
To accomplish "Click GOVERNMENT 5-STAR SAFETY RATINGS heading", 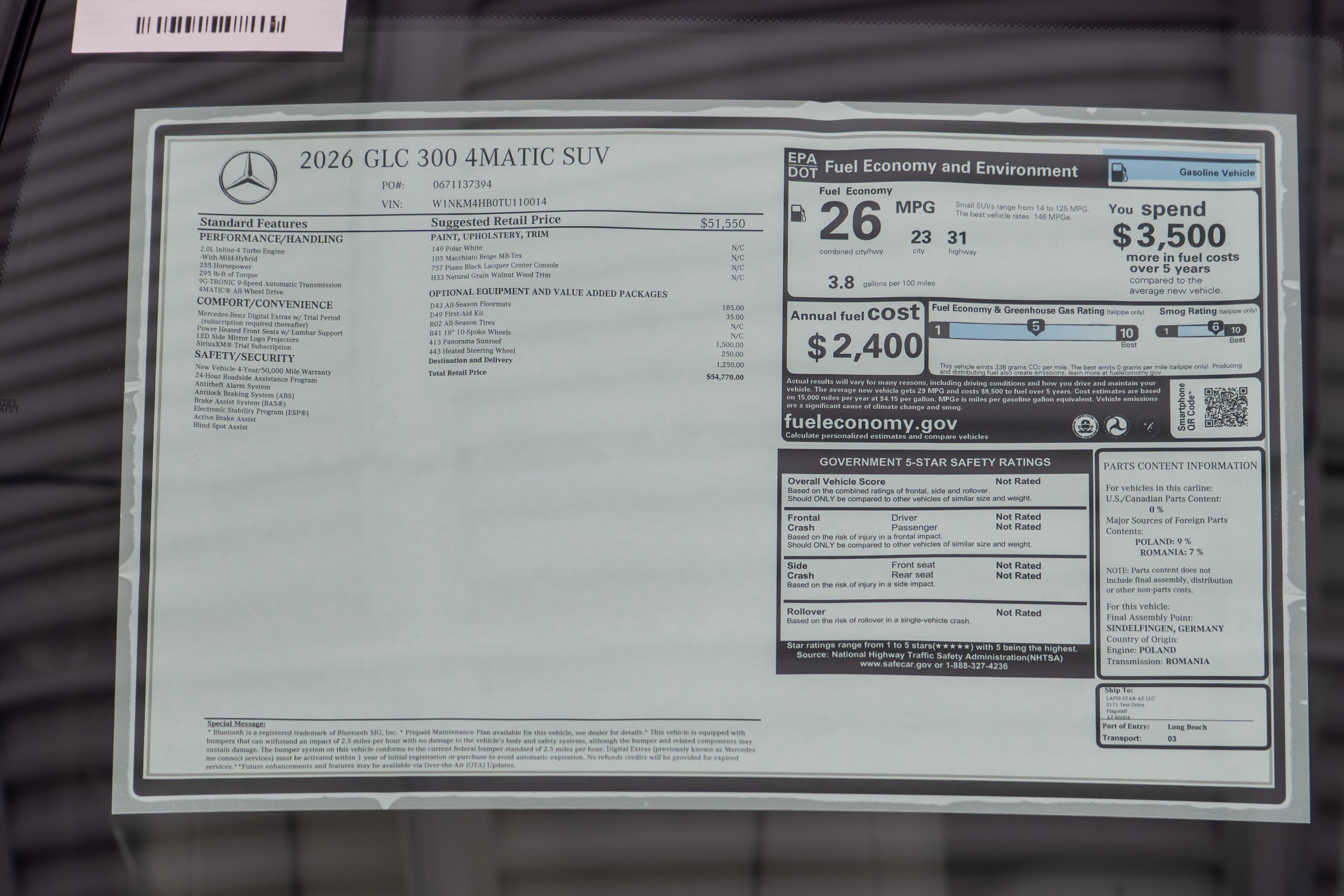I will 935,462.
